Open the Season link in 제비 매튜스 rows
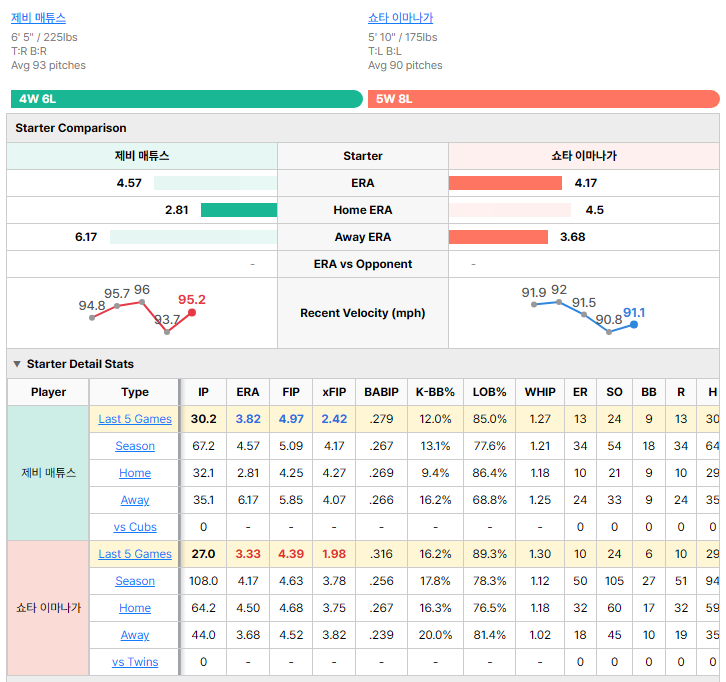This screenshot has height=682, width=726. (135, 446)
